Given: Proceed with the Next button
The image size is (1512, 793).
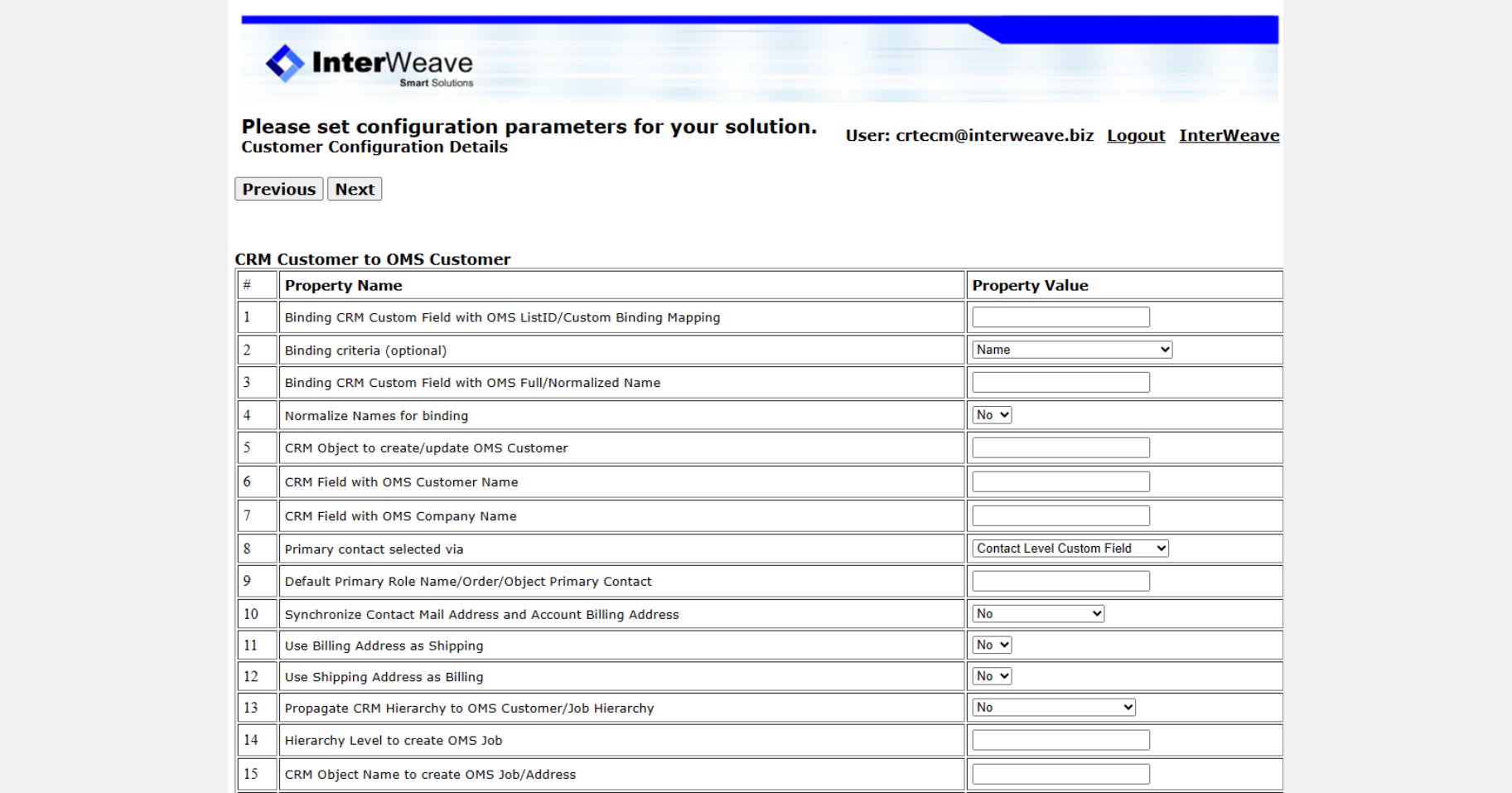Looking at the screenshot, I should pos(355,189).
